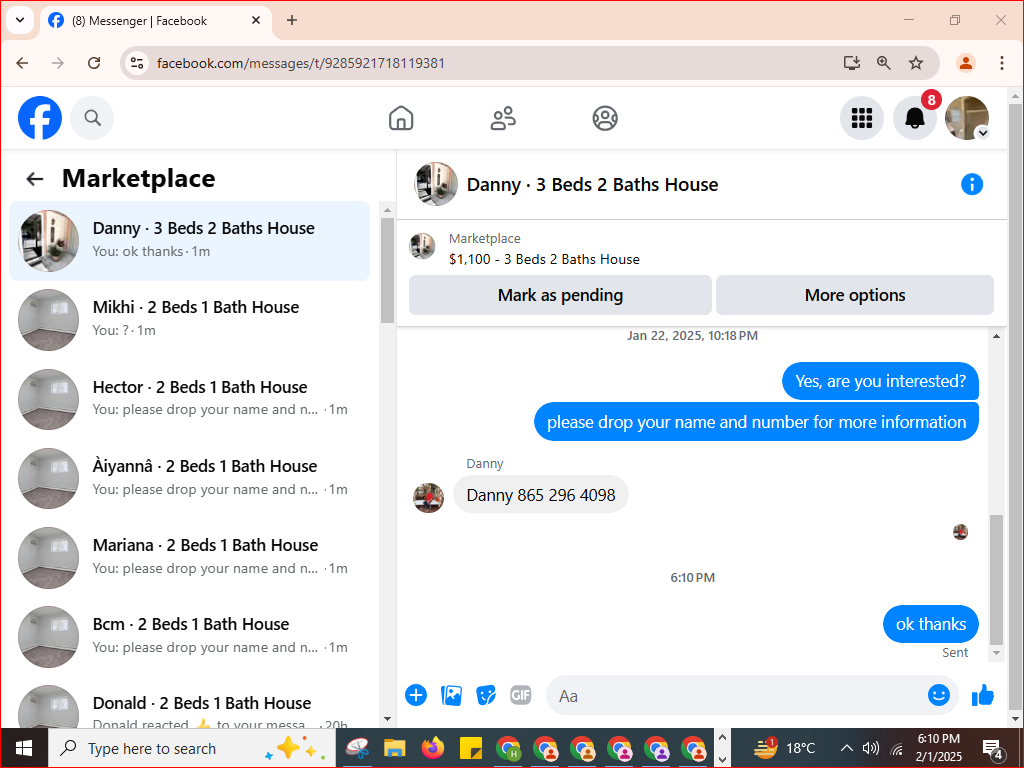Screen dimensions: 1024x768
Task: Open the Danny 3 Beds 2 Baths conversation
Action: (x=189, y=240)
